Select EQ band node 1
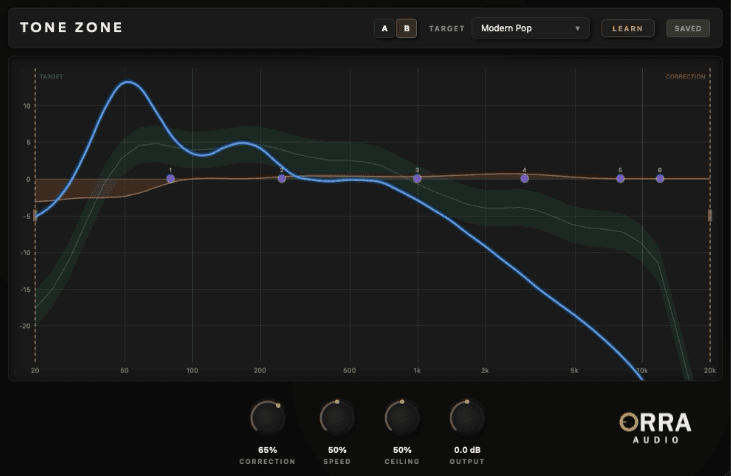The height and width of the screenshot is (476, 731). pos(170,179)
